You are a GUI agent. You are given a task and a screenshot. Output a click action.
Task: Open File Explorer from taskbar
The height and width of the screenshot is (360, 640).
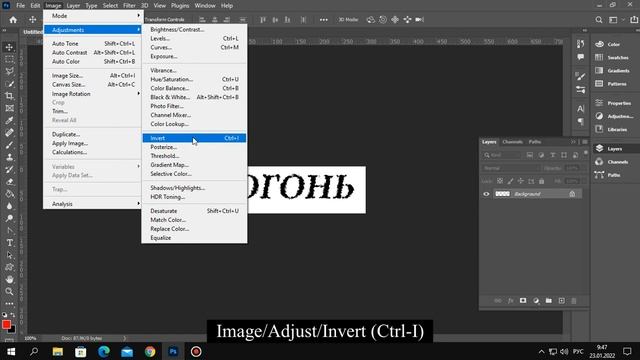(58, 351)
